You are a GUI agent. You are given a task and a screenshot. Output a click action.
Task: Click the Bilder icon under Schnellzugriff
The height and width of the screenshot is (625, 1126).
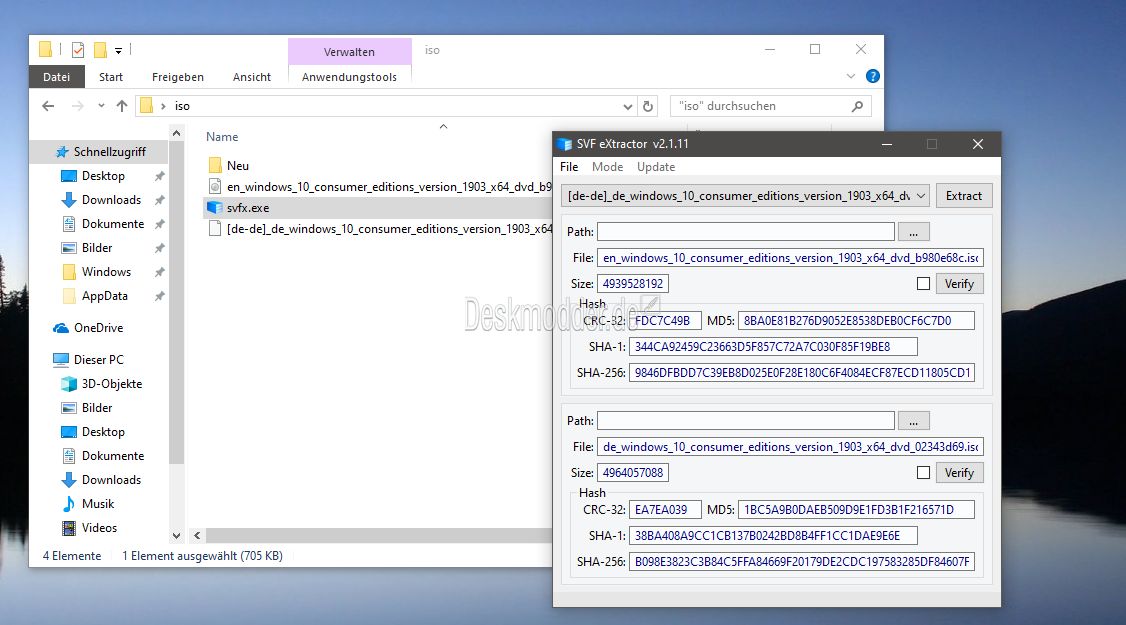coord(69,248)
